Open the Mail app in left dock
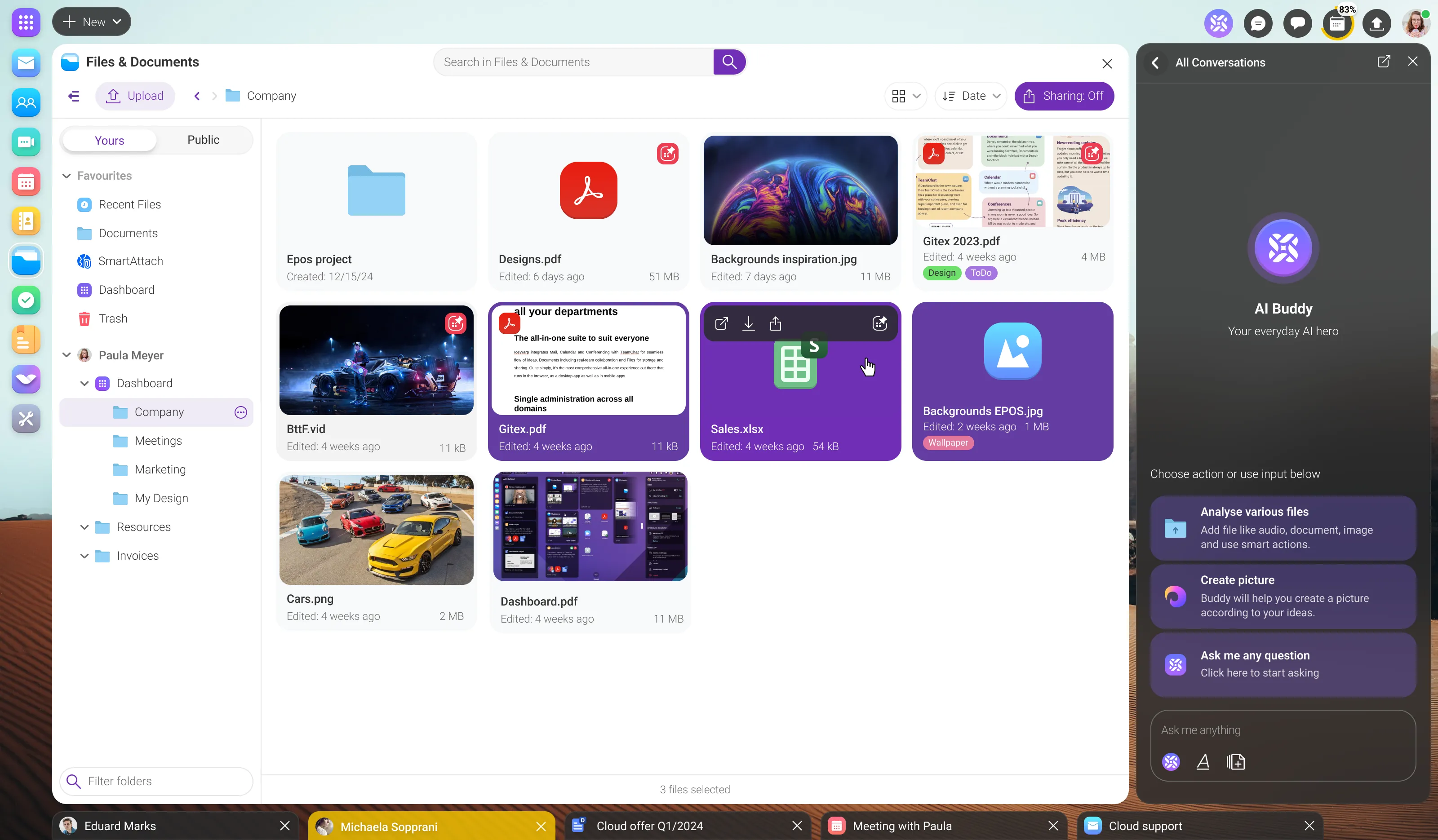Image resolution: width=1438 pixels, height=840 pixels. click(26, 63)
